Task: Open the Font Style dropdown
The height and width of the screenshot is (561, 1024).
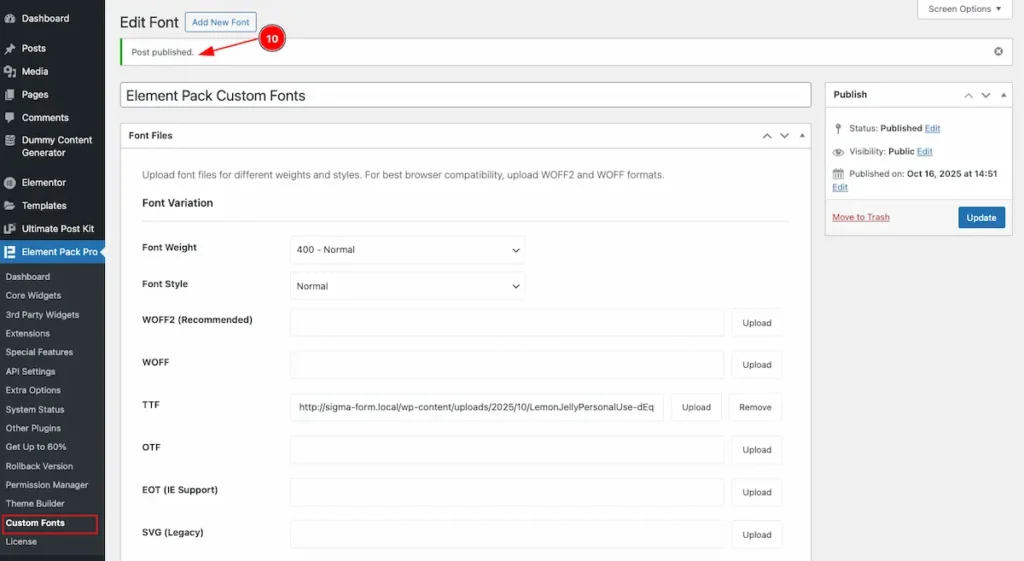Action: [407, 286]
